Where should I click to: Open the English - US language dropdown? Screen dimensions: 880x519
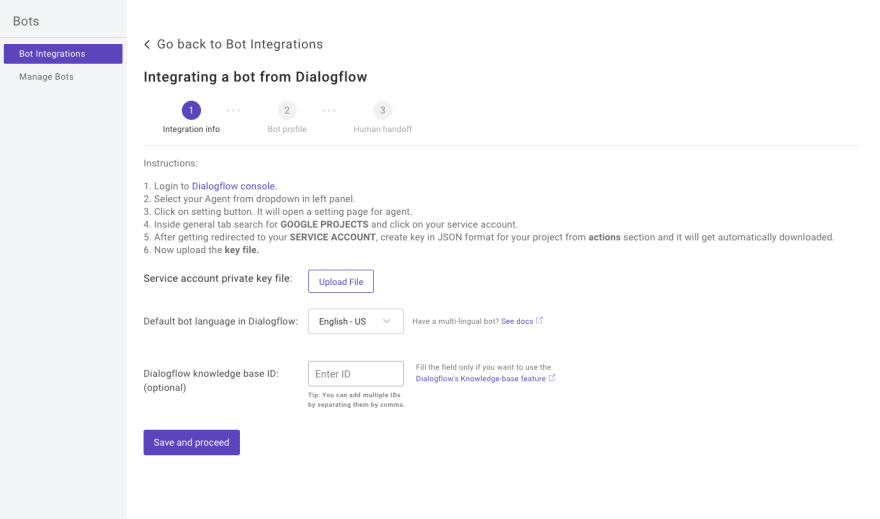coord(356,321)
